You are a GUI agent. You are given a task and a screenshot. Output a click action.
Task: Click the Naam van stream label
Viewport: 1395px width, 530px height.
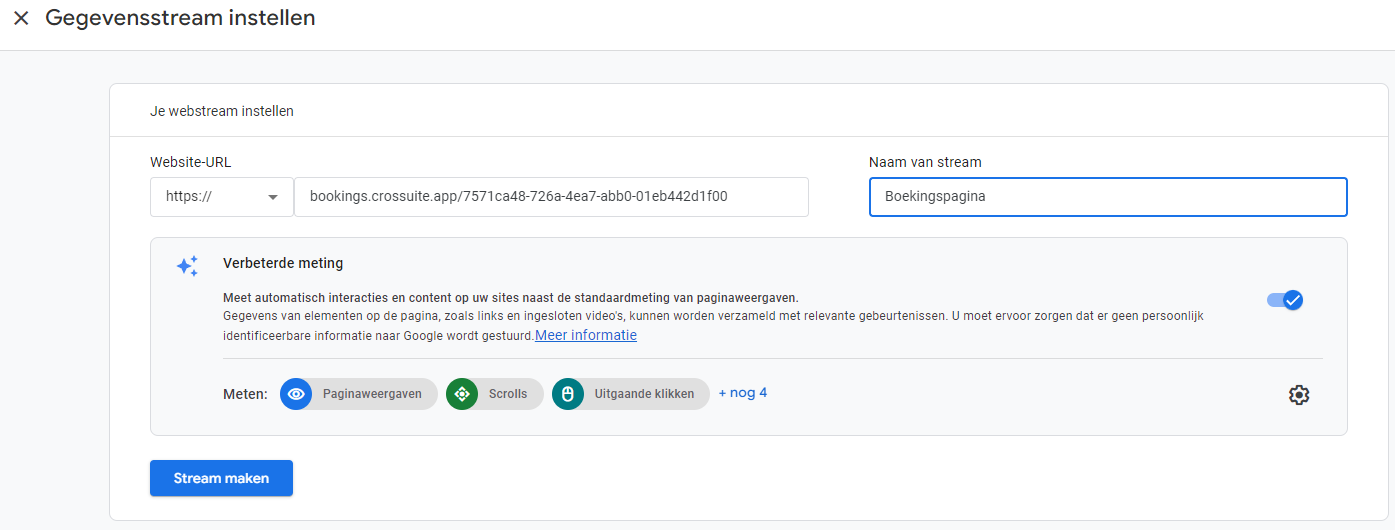point(925,162)
